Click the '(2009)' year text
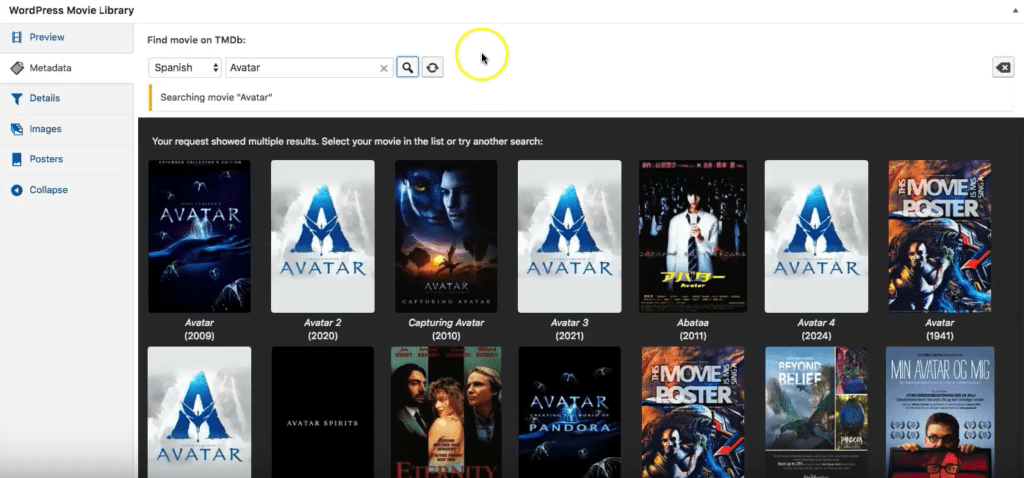This screenshot has width=1024, height=478. [199, 336]
